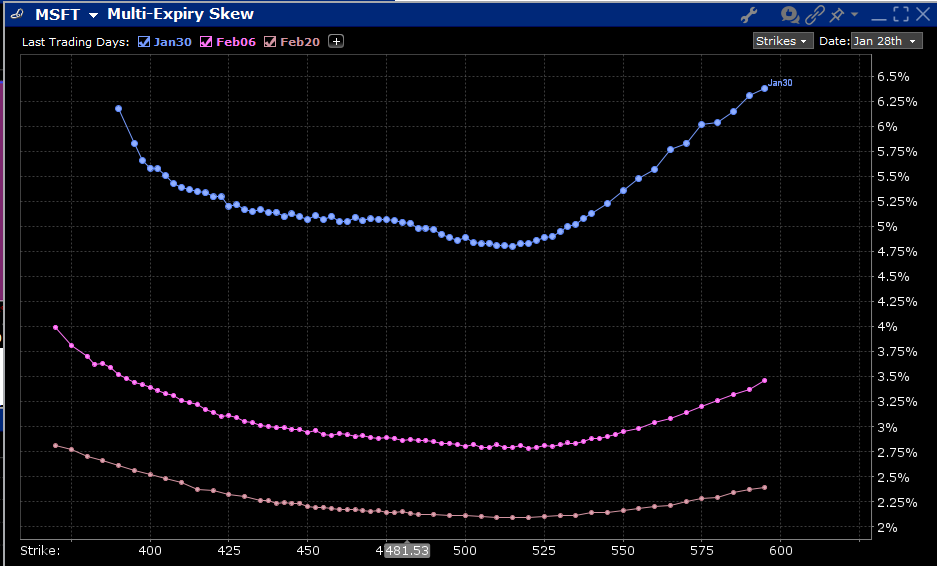The image size is (937, 566).
Task: Pin the window with the pushpin icon
Action: [837, 14]
